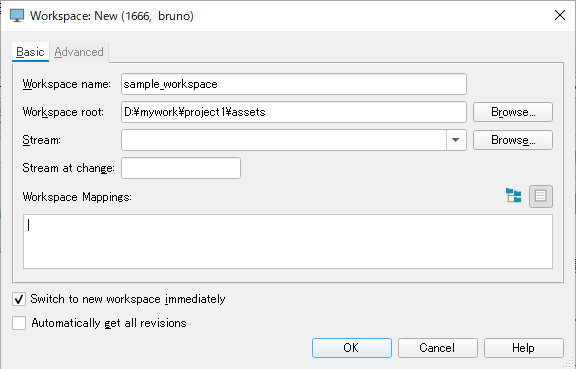The image size is (576, 369).
Task: Open the Stream dropdown list
Action: (456, 140)
